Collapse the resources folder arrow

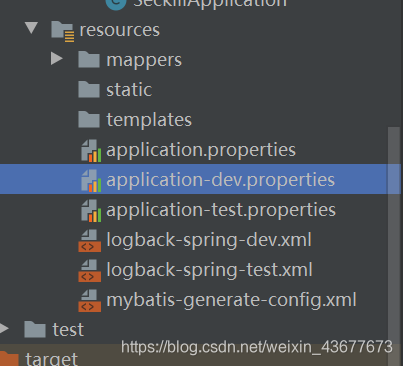point(31,28)
